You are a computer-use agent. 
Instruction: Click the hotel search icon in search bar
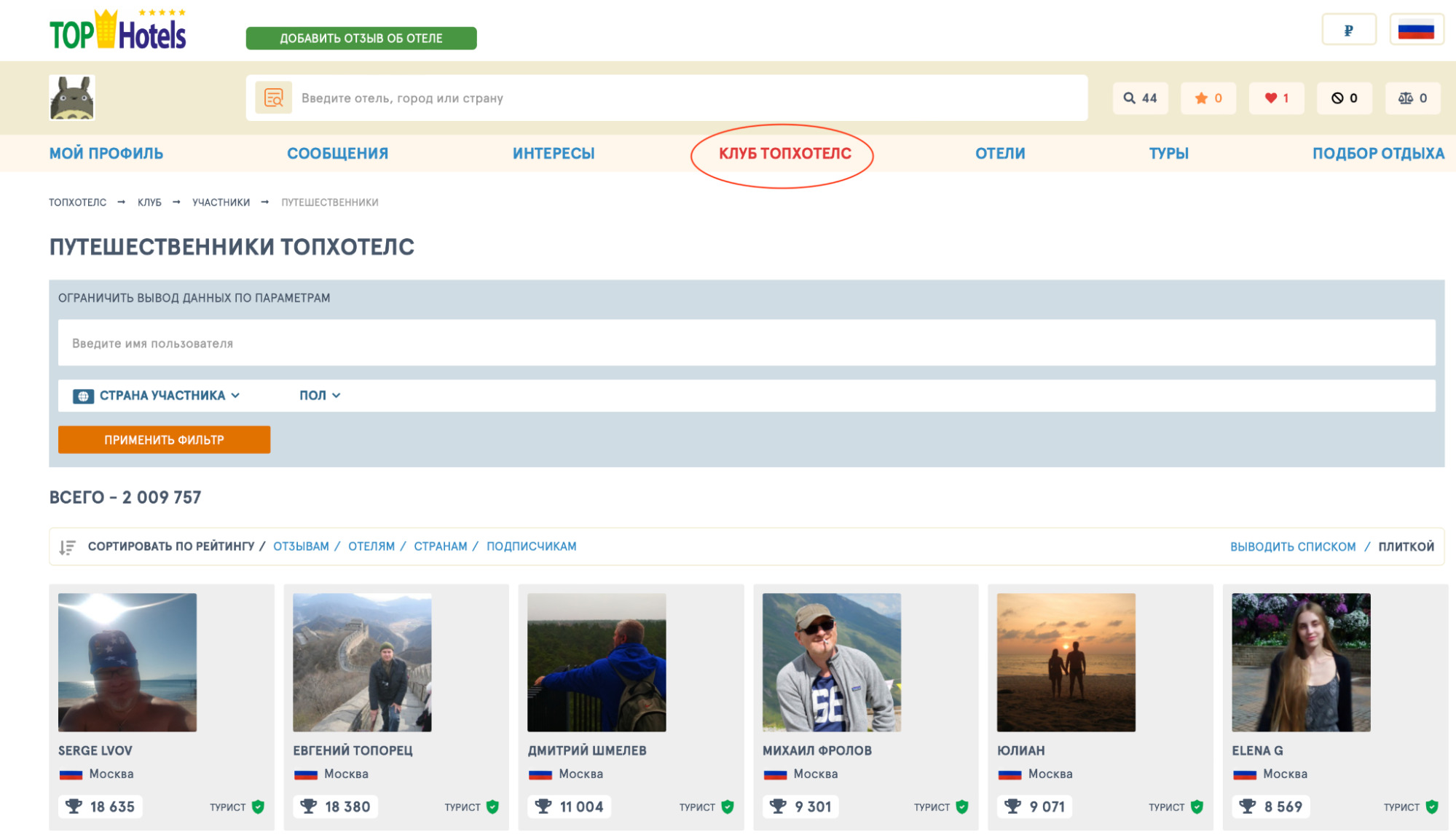click(274, 98)
